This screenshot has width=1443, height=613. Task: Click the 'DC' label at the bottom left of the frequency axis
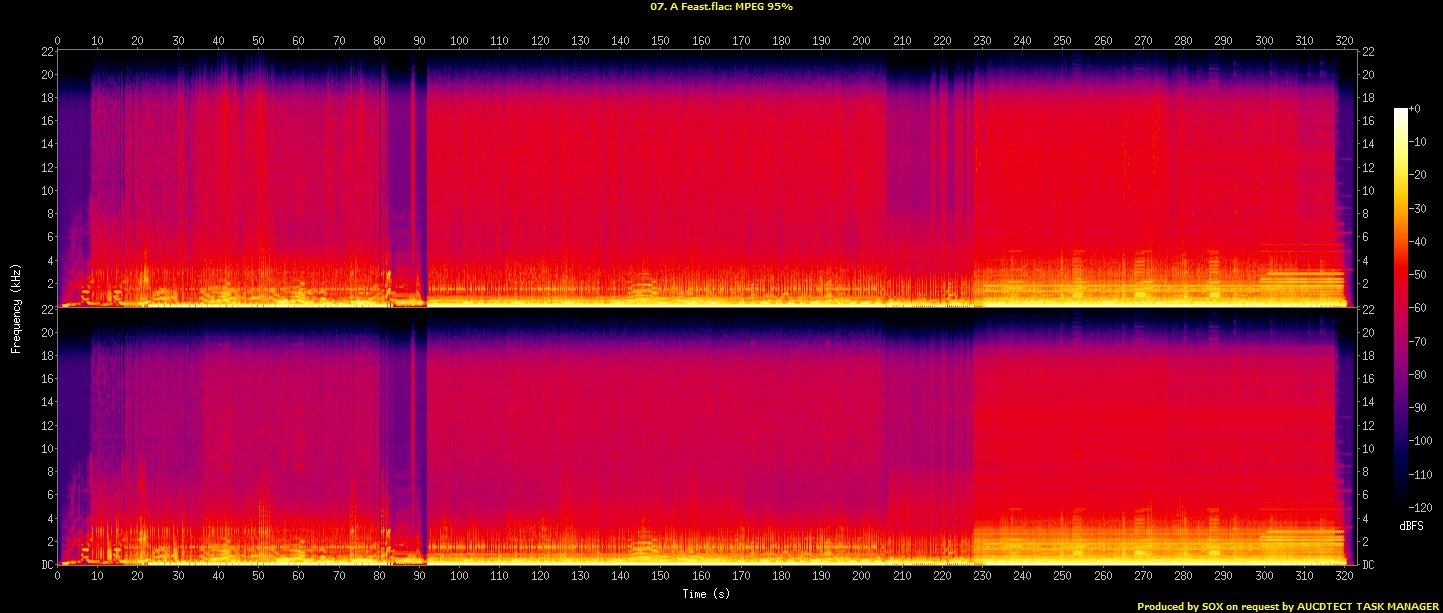47,564
